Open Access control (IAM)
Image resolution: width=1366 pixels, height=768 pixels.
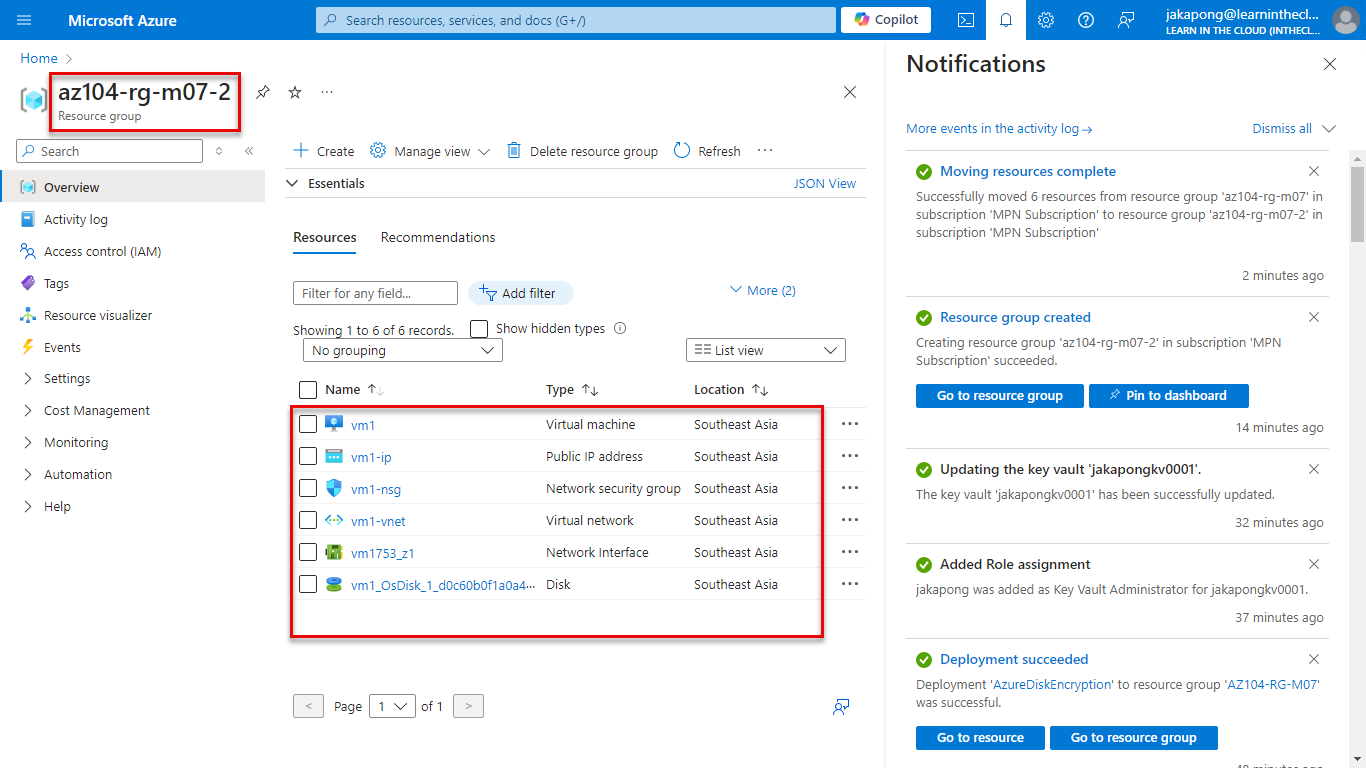click(102, 251)
